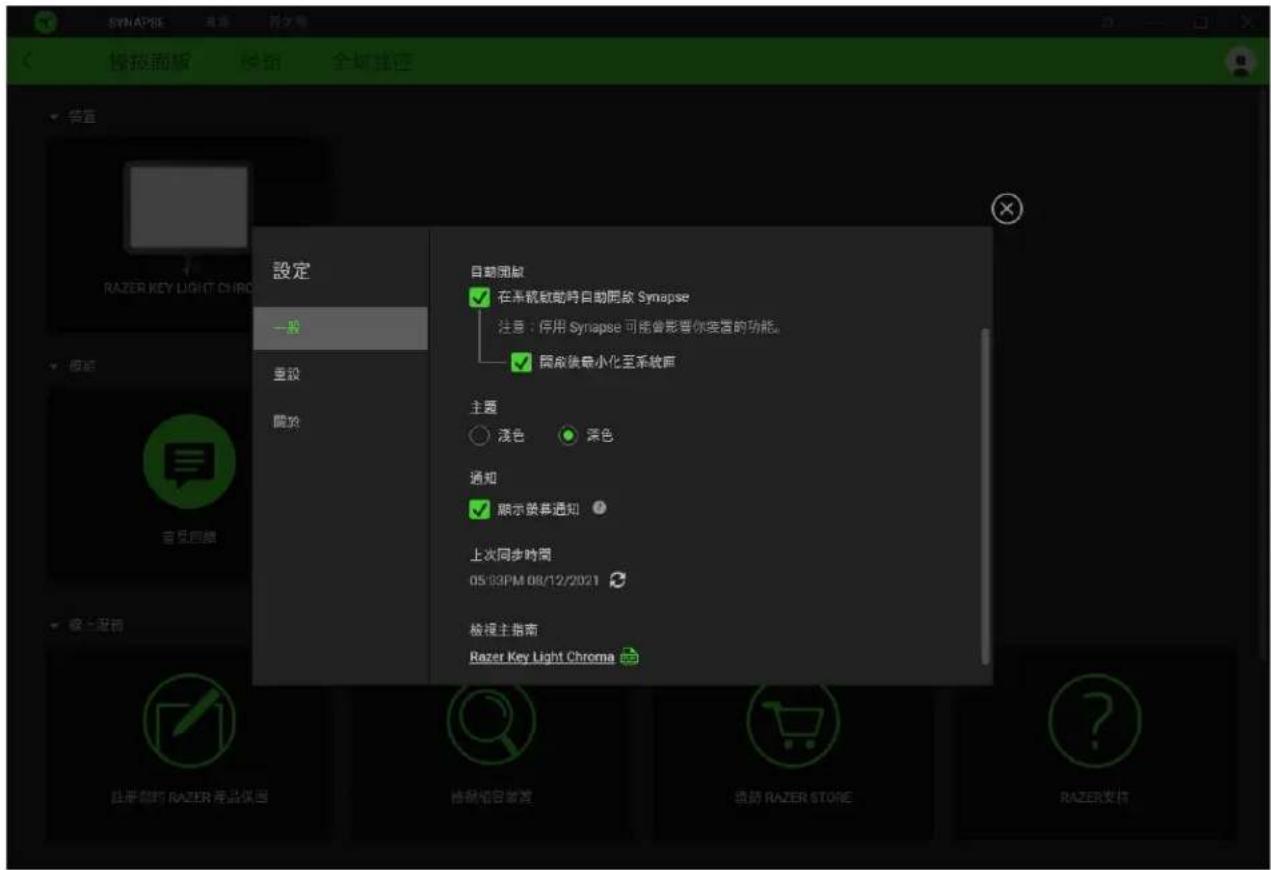Click the last sync time 05:33PM 08/12/2021
Image resolution: width=1271 pixels, height=870 pixels.
click(534, 580)
